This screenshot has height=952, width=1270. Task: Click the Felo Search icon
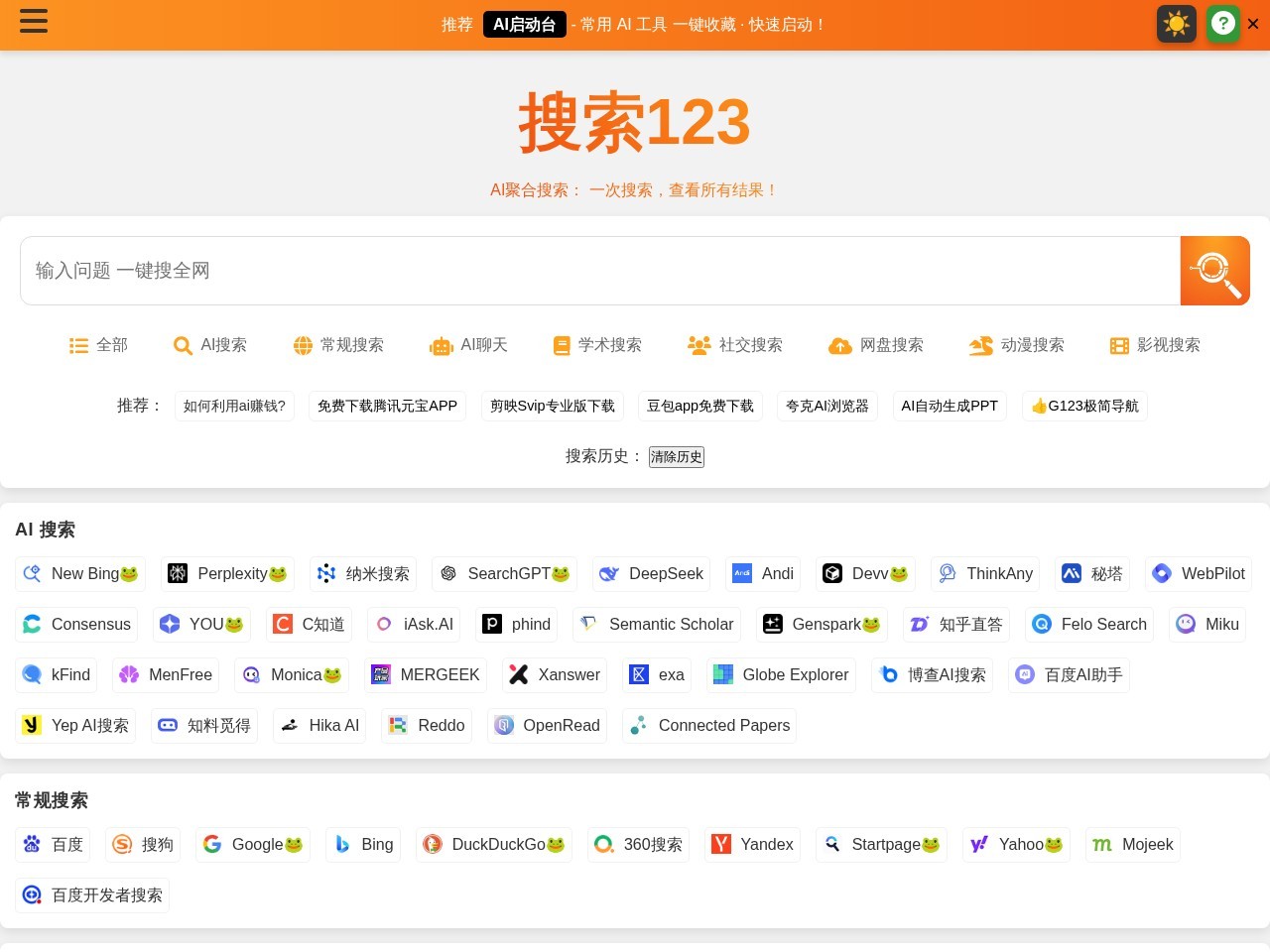point(1042,624)
